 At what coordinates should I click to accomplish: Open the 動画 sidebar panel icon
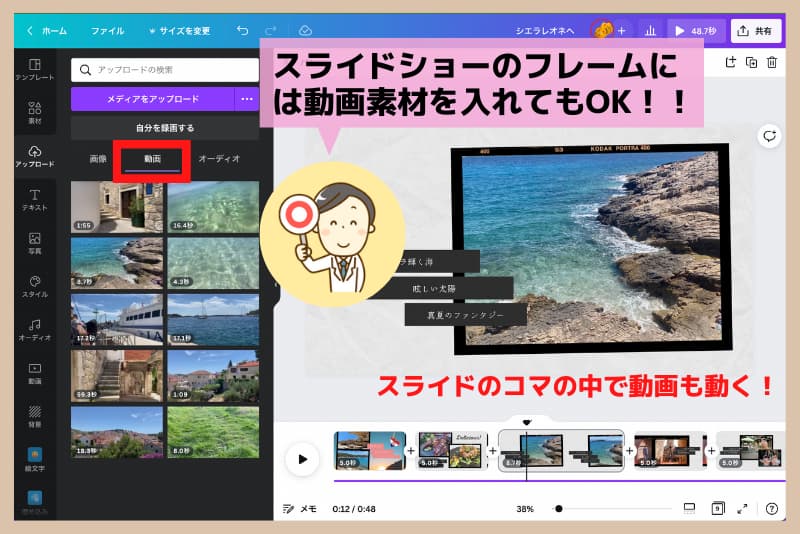click(x=35, y=373)
